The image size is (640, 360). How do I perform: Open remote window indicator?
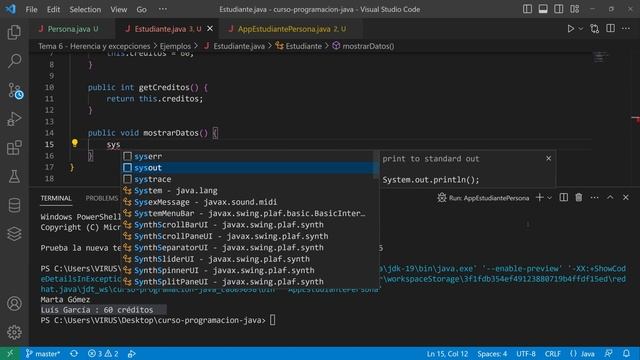(x=10, y=353)
